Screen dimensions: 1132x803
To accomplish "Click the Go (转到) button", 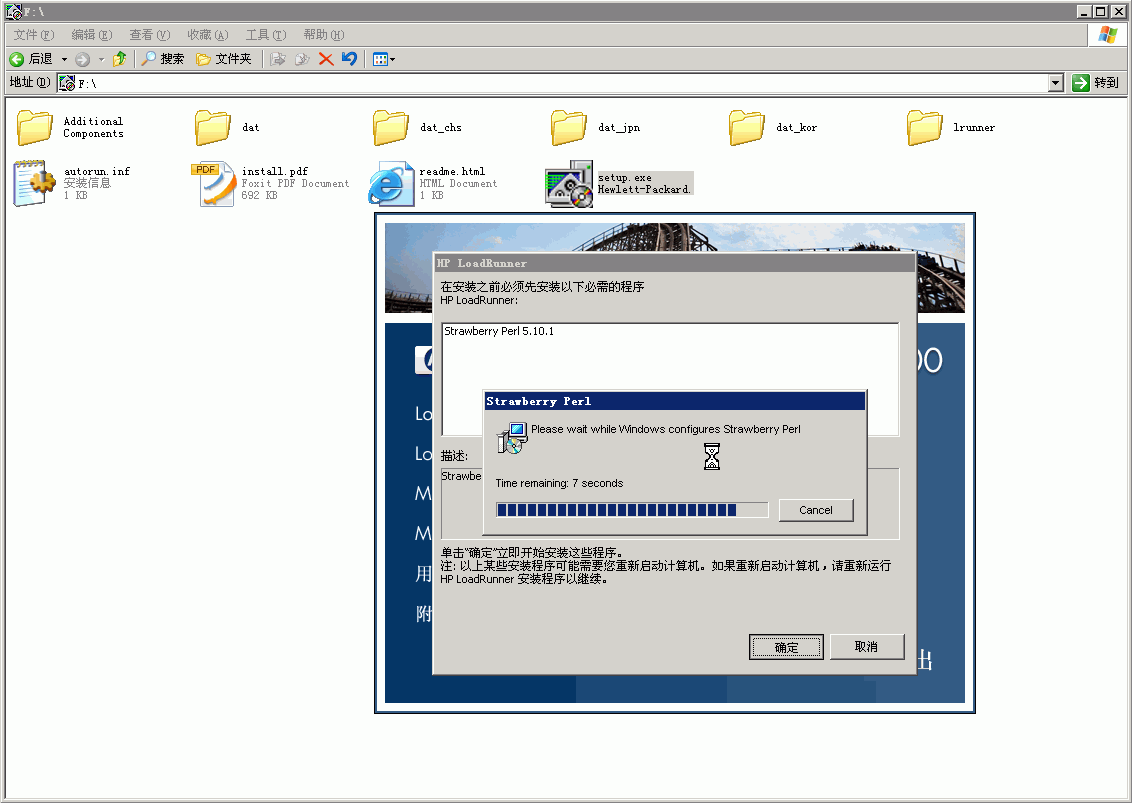I will [1095, 83].
